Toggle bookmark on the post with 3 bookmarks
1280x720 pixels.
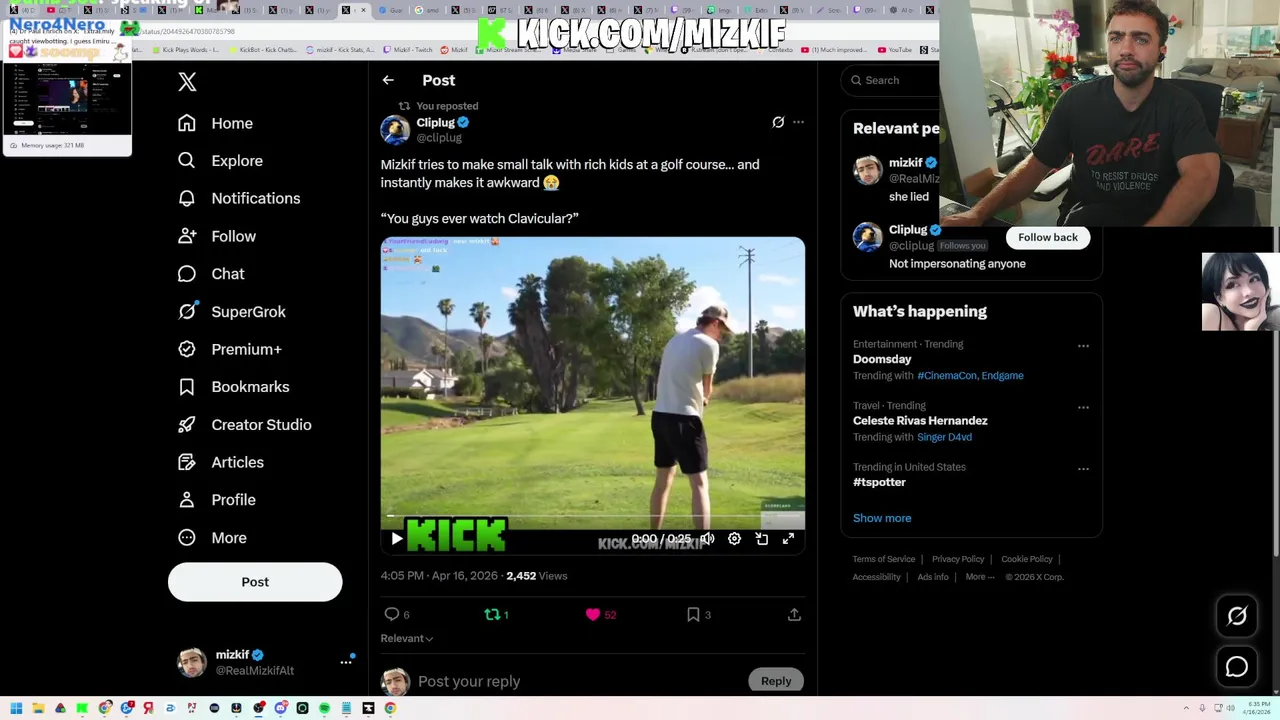point(693,614)
